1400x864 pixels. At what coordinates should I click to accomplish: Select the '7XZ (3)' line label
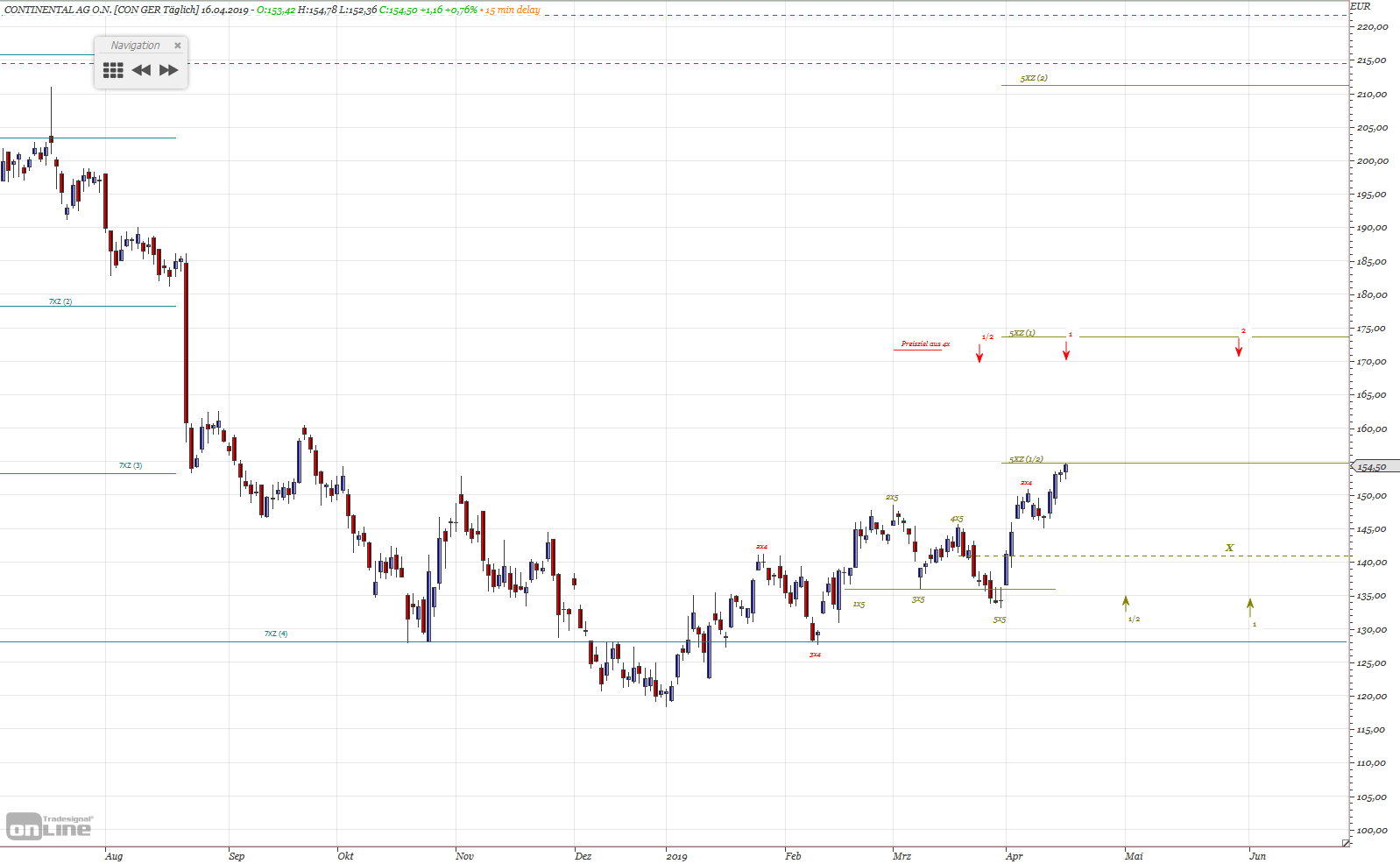click(x=131, y=465)
